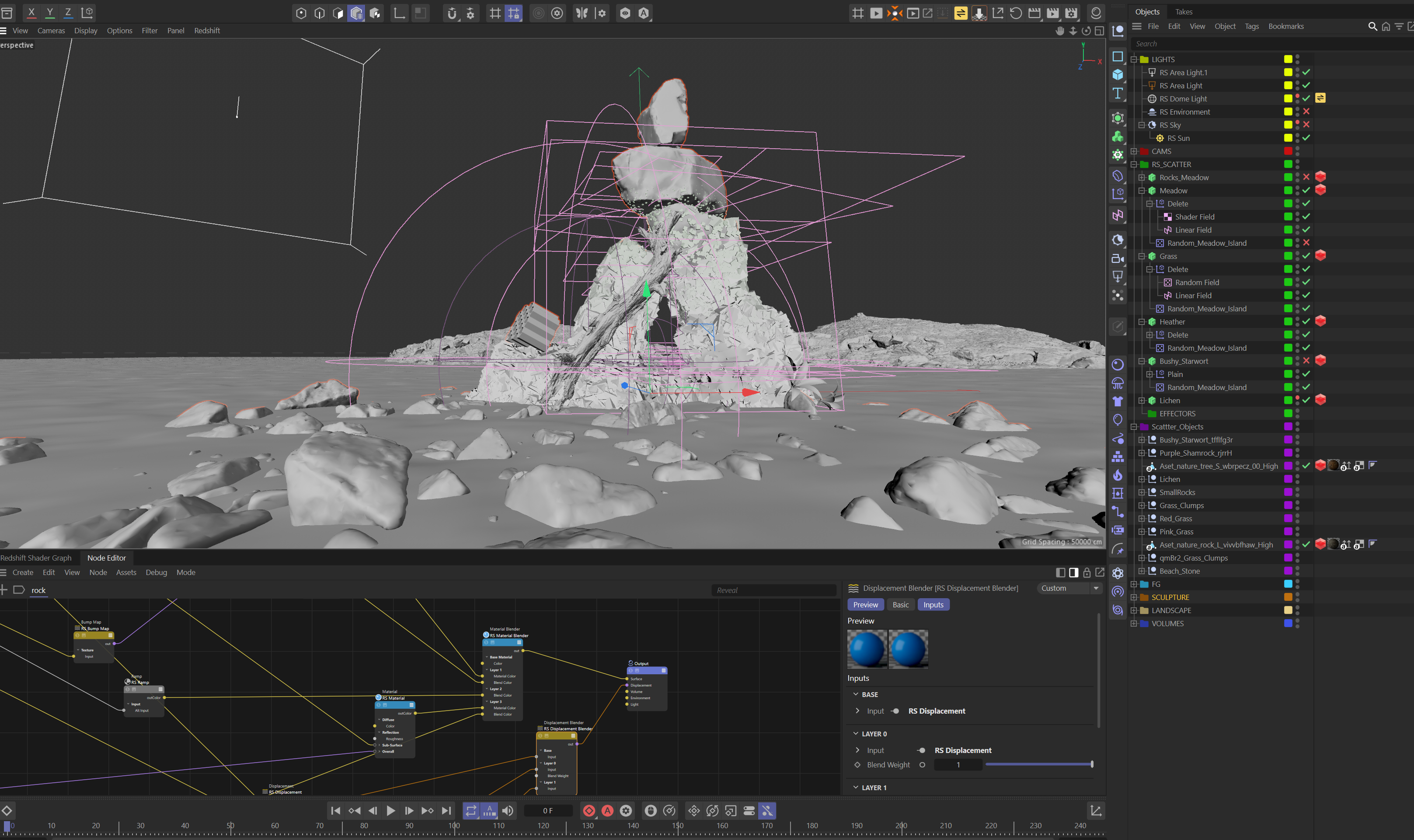Image resolution: width=1414 pixels, height=840 pixels.
Task: Play the animation forward
Action: pyautogui.click(x=390, y=811)
